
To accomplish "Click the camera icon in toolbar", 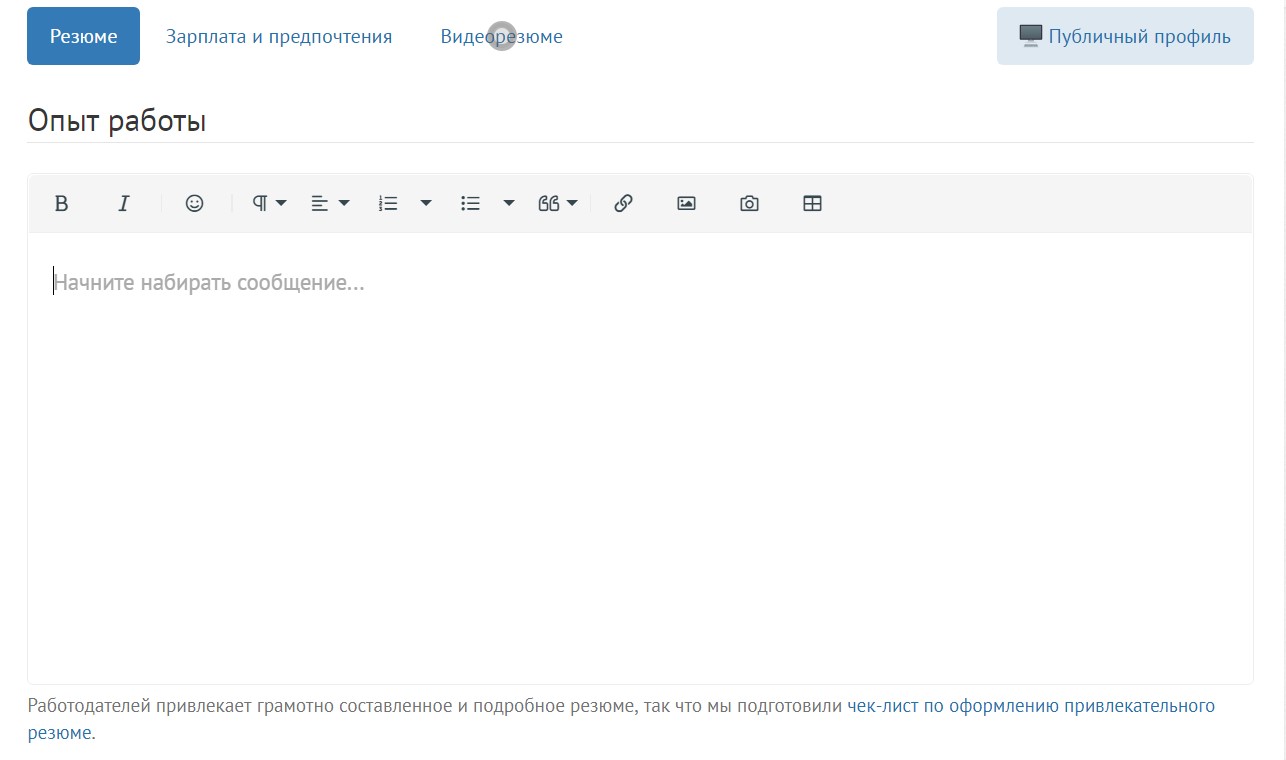I will 749,203.
